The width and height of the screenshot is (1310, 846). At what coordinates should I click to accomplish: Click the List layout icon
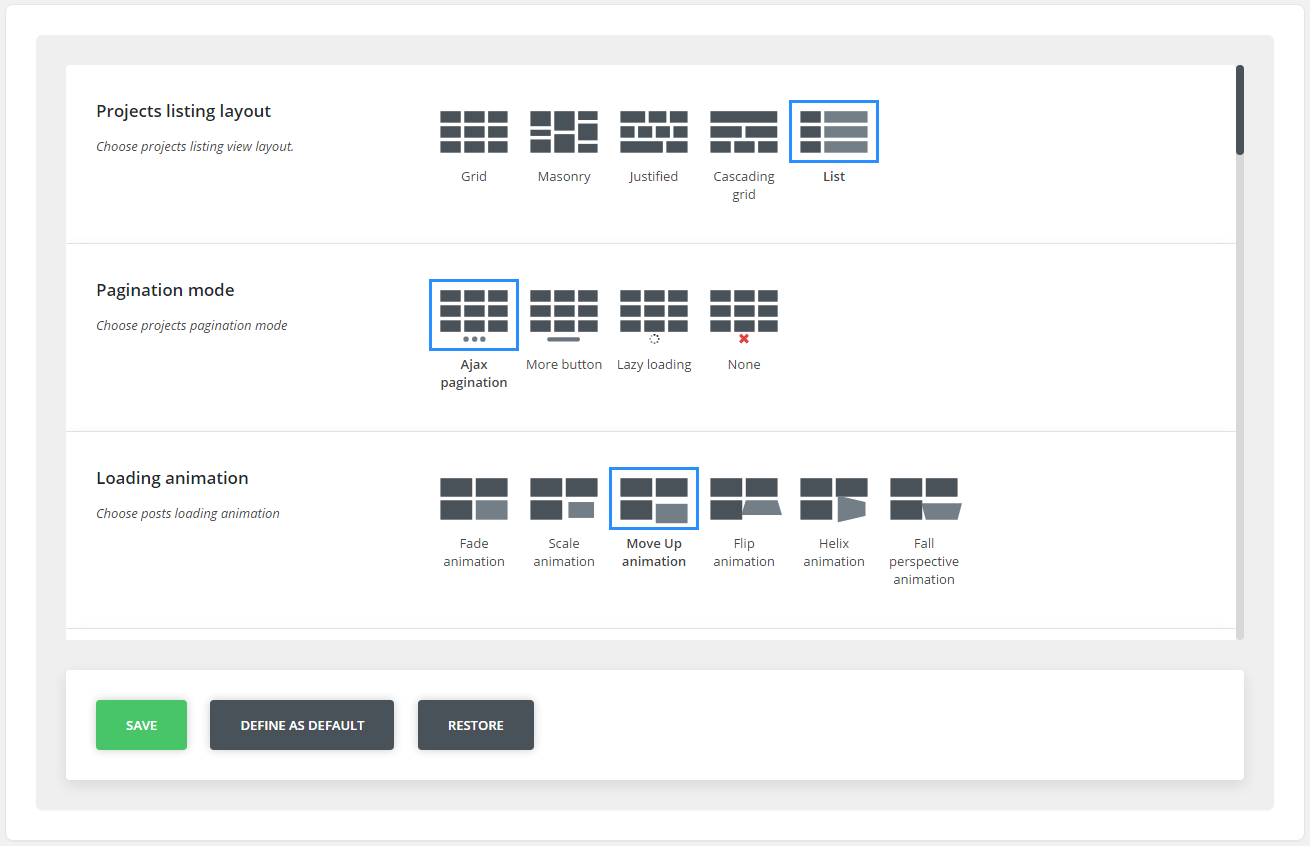point(834,132)
